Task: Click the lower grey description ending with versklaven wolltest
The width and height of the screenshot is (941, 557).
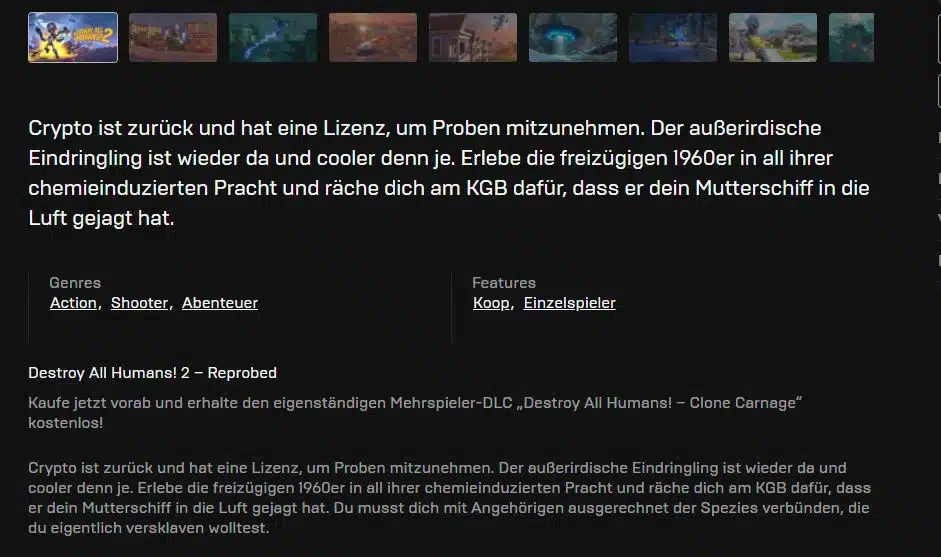Action: coord(449,498)
